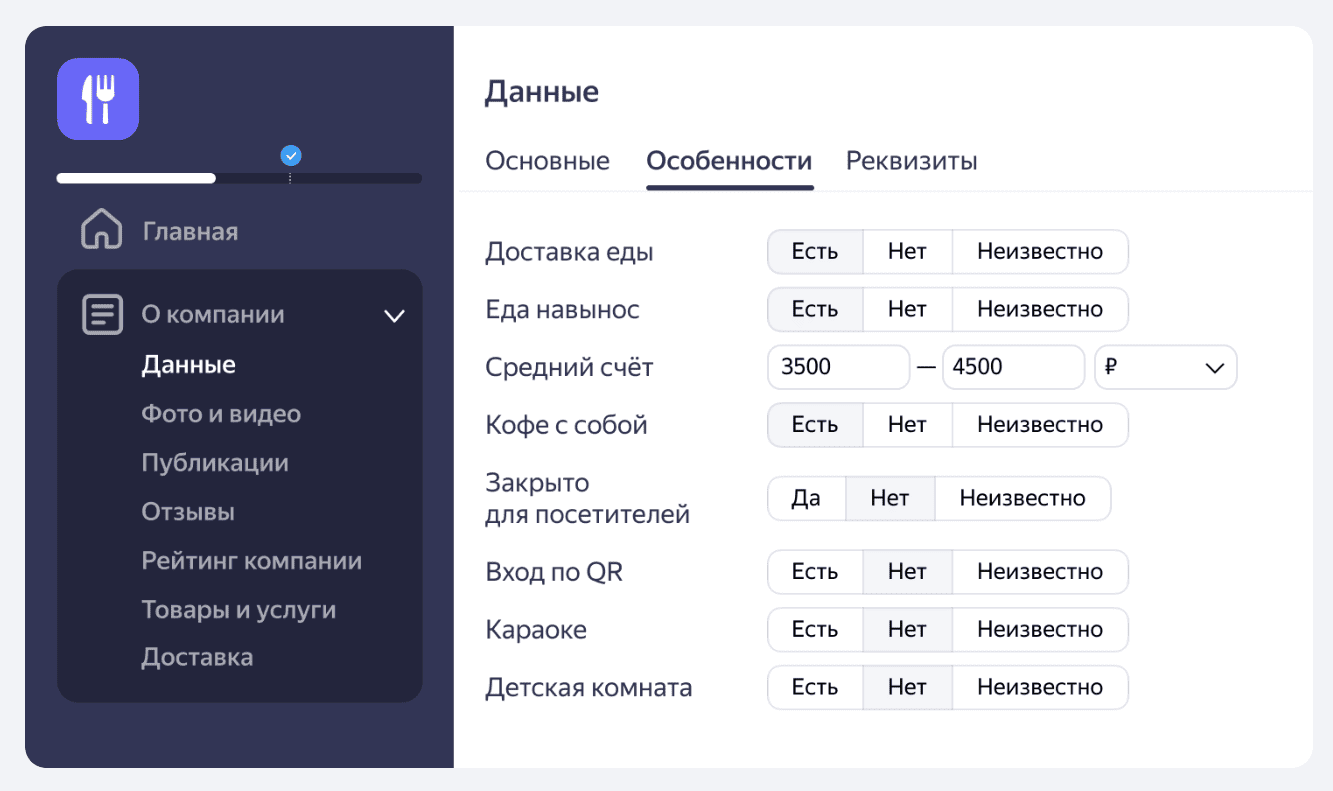Set Караоке to Есть
Viewport: 1333px width, 791px height.
click(815, 630)
